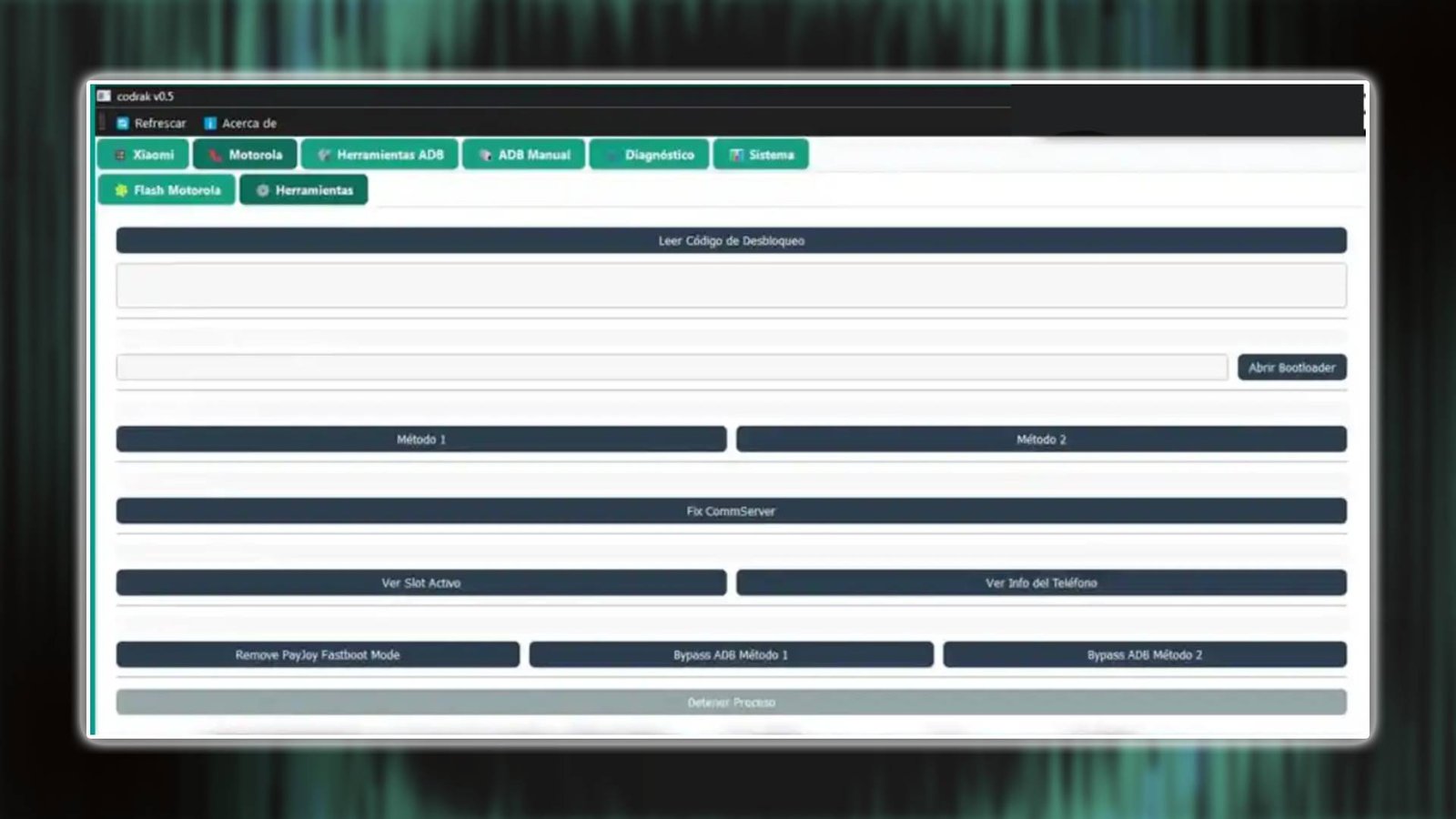The image size is (1456, 819).
Task: Select the ADB Manual tab
Action: [x=523, y=155]
